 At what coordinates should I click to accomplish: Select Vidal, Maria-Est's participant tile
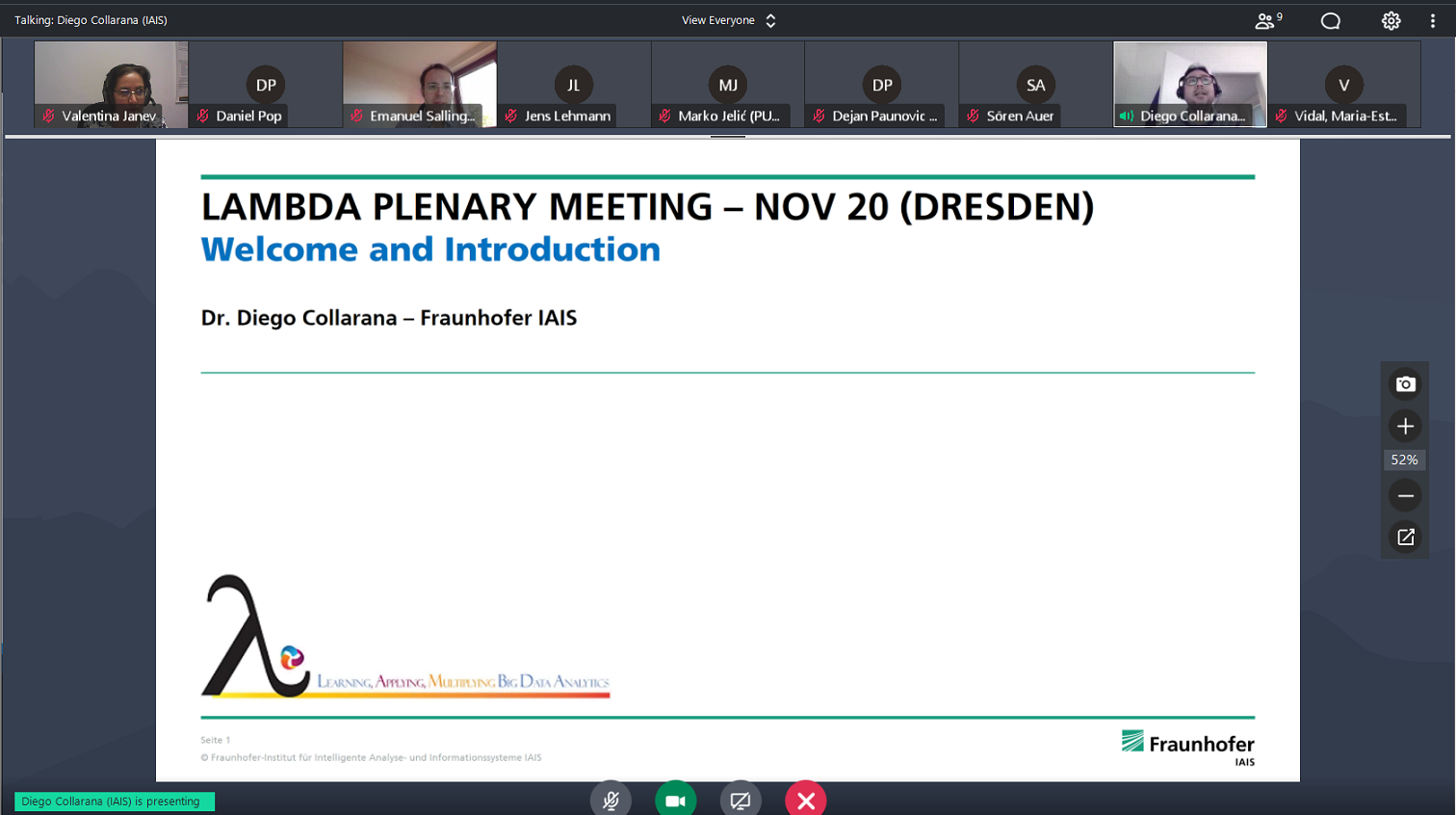pos(1344,84)
